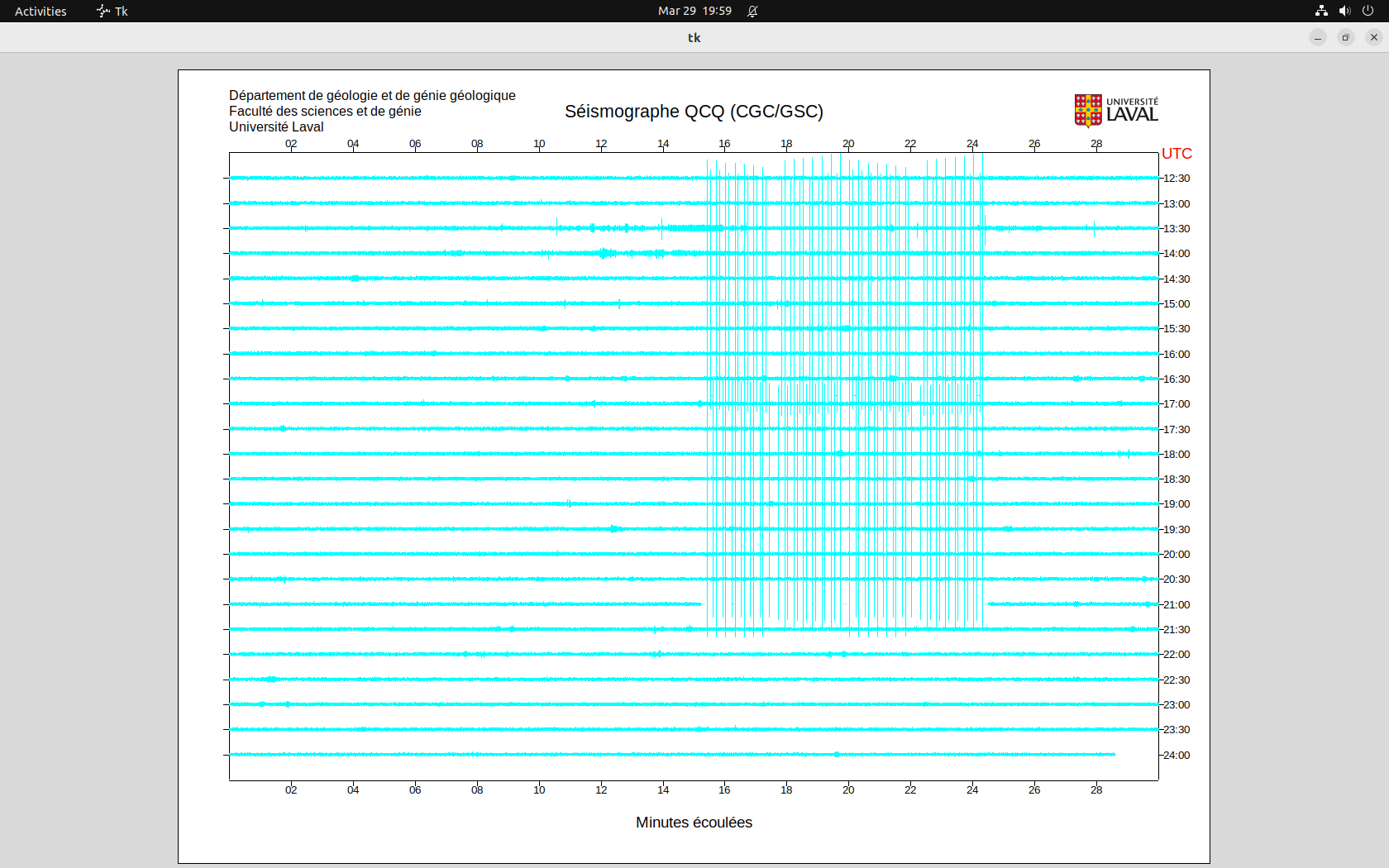This screenshot has width=1389, height=868.
Task: Open the Tk application menu
Action: pos(112,11)
